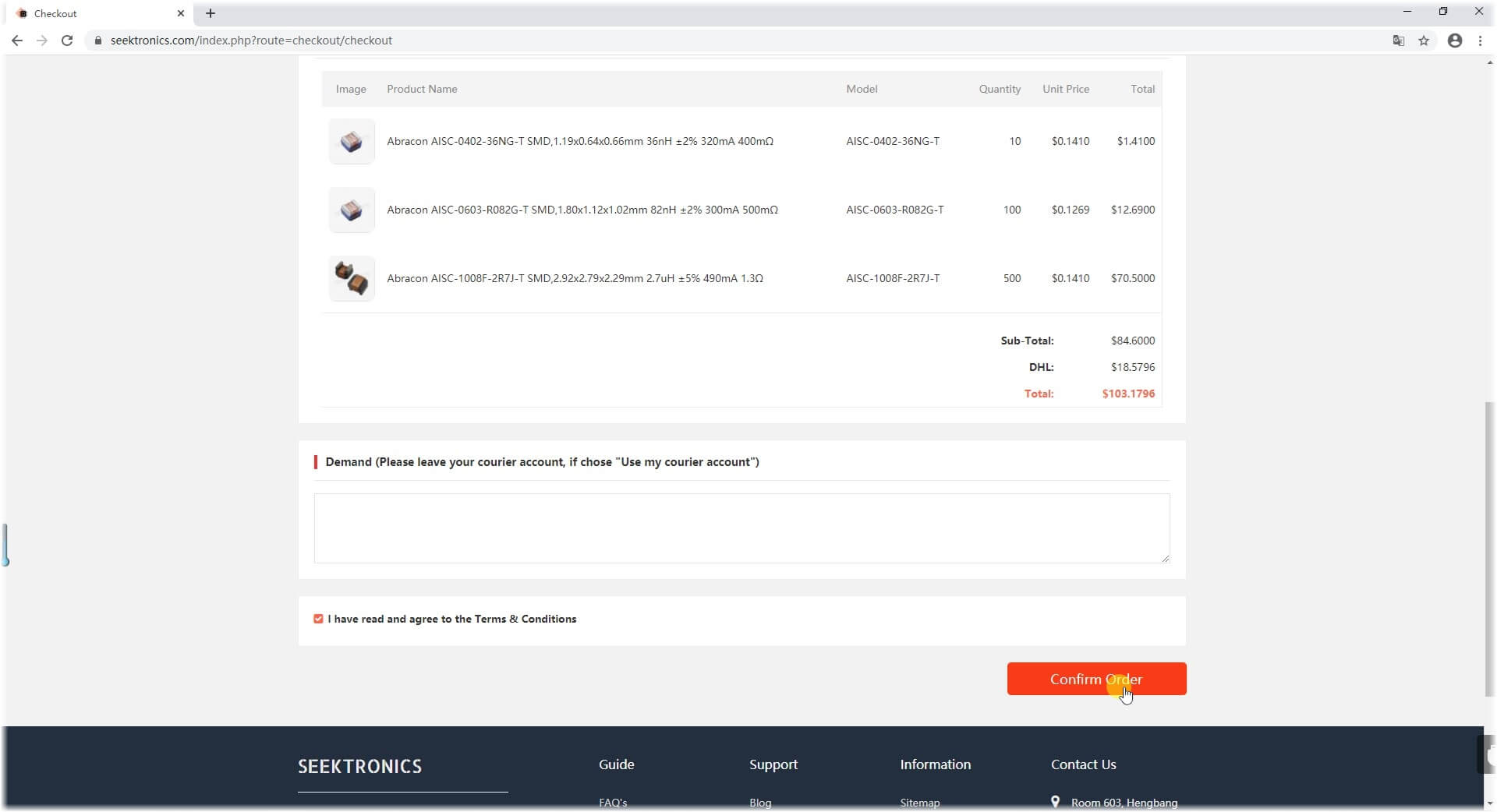Screen dimensions: 1497x812
Task: Click the location pin icon in footer
Action: 1055,802
